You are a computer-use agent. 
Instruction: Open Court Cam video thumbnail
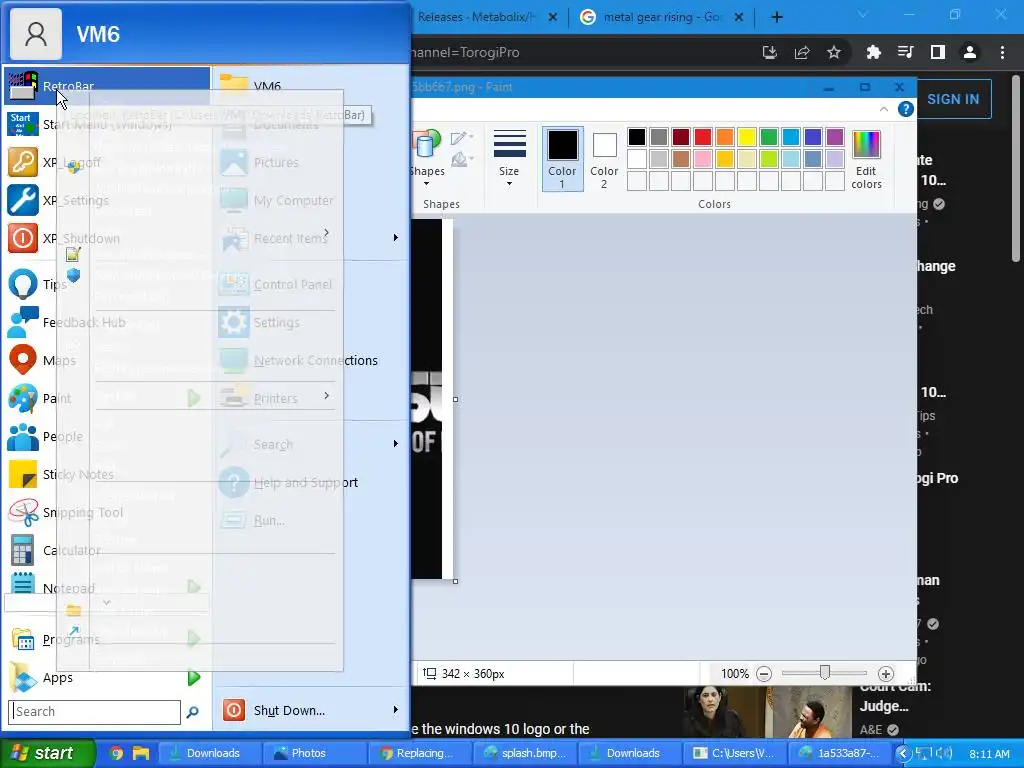point(767,712)
